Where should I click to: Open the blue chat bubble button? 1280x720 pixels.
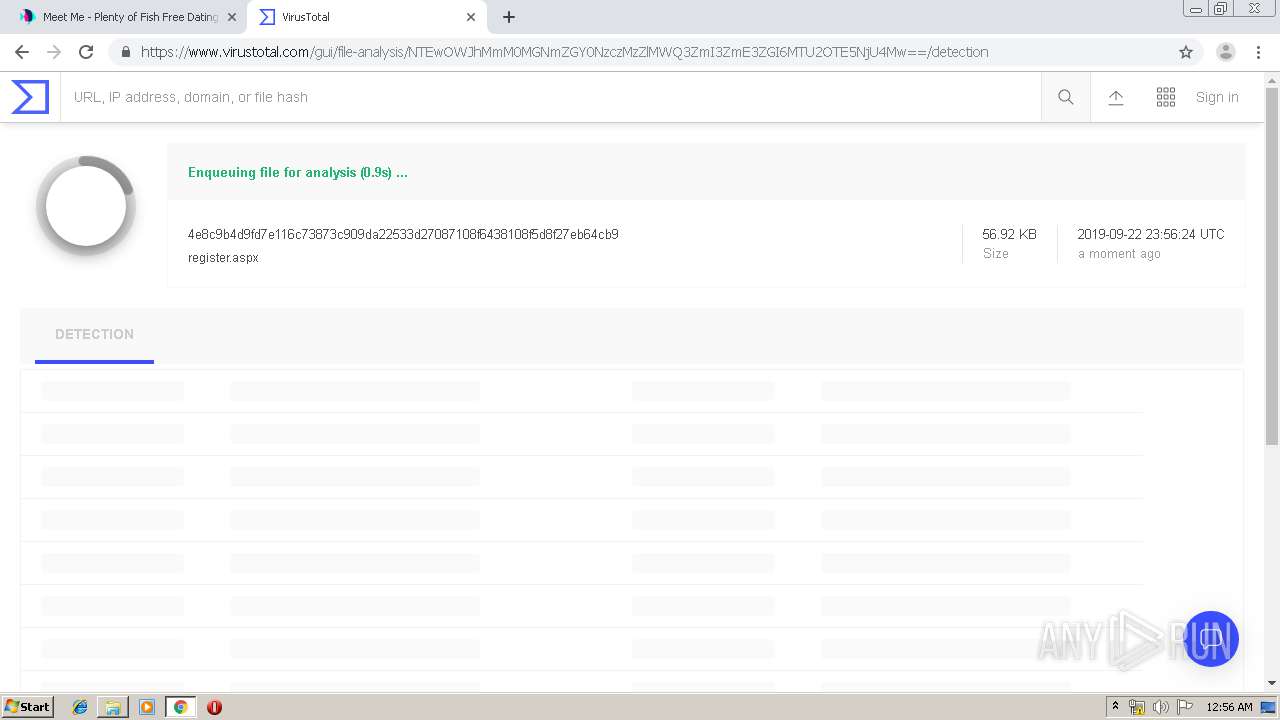pos(1210,639)
